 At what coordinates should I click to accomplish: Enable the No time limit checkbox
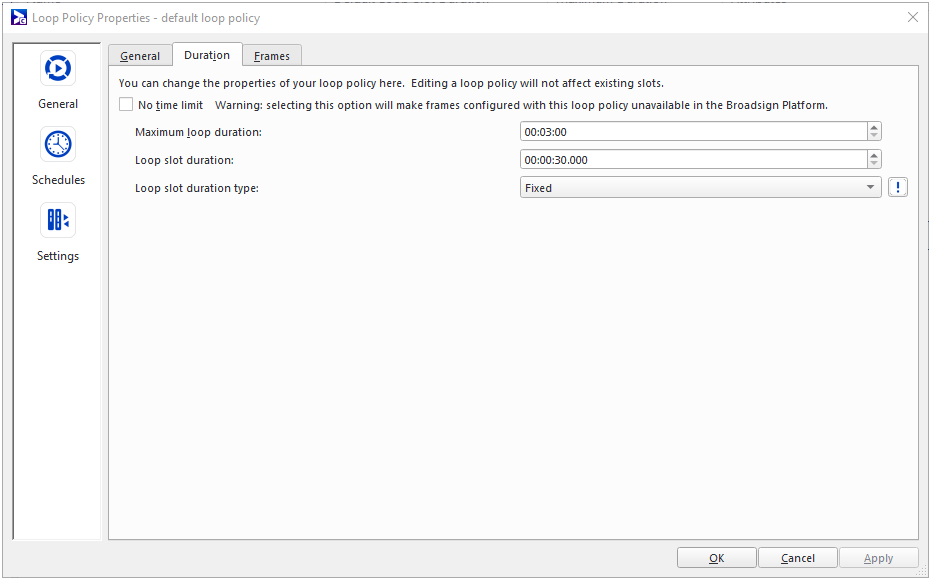[x=126, y=104]
